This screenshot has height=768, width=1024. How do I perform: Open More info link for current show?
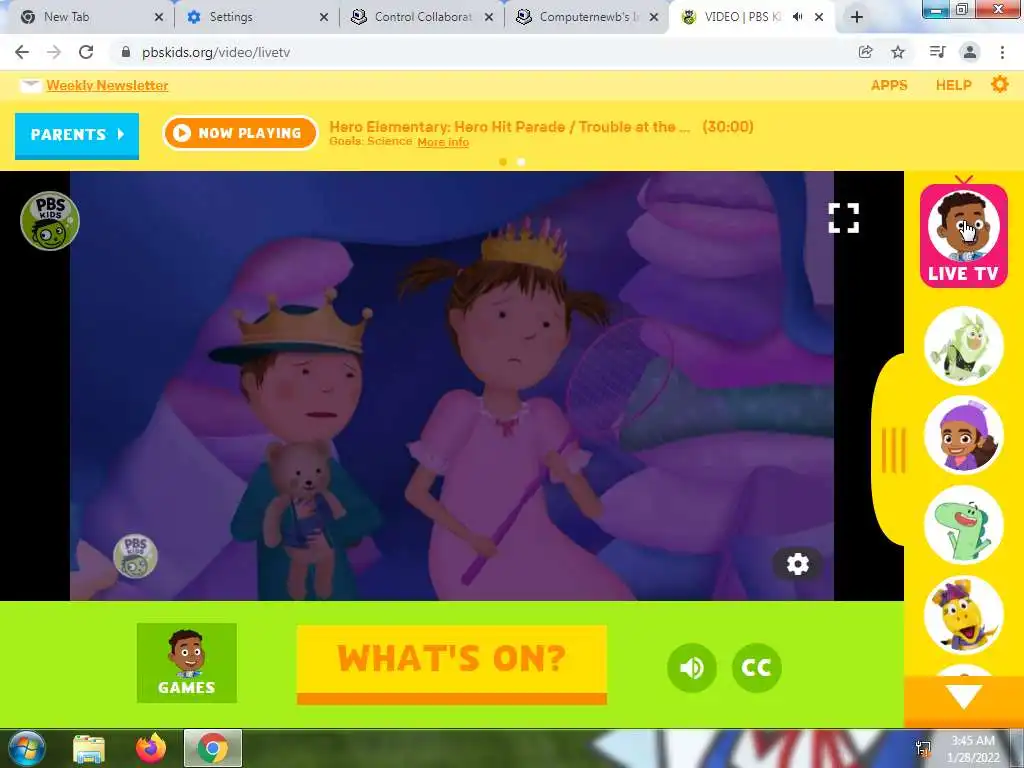pyautogui.click(x=443, y=142)
